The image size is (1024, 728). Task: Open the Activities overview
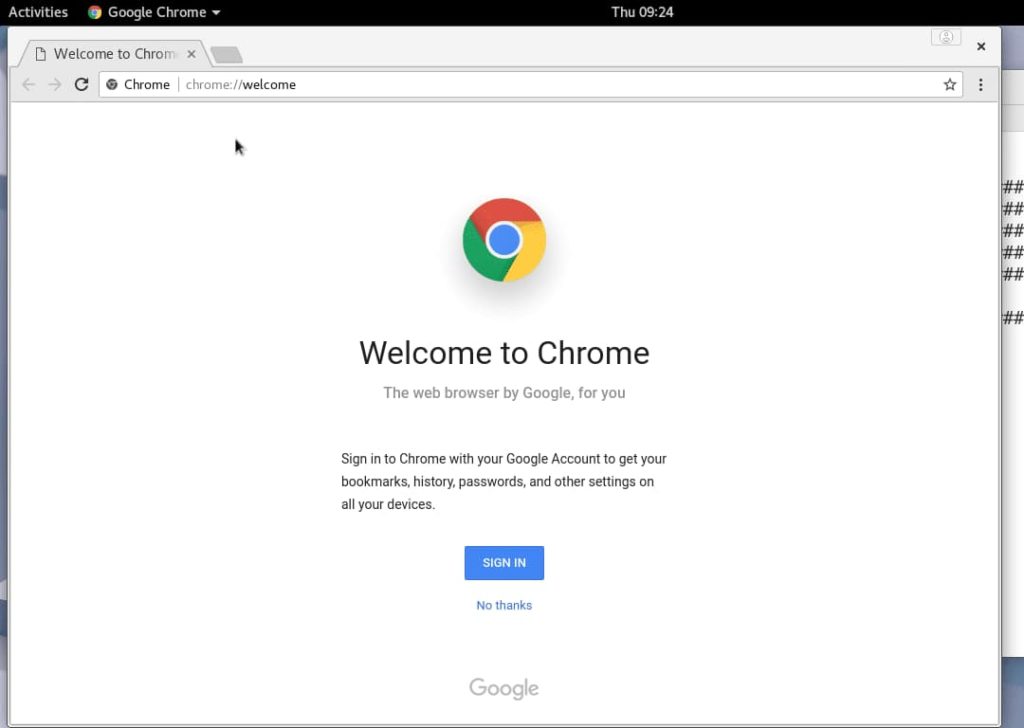(38, 12)
